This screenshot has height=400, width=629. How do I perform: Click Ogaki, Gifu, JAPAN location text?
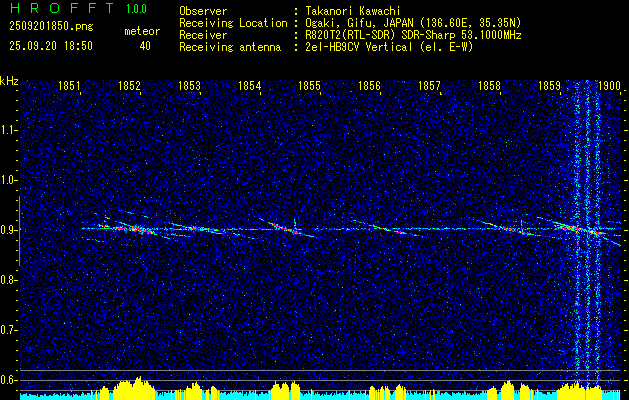(x=413, y=23)
